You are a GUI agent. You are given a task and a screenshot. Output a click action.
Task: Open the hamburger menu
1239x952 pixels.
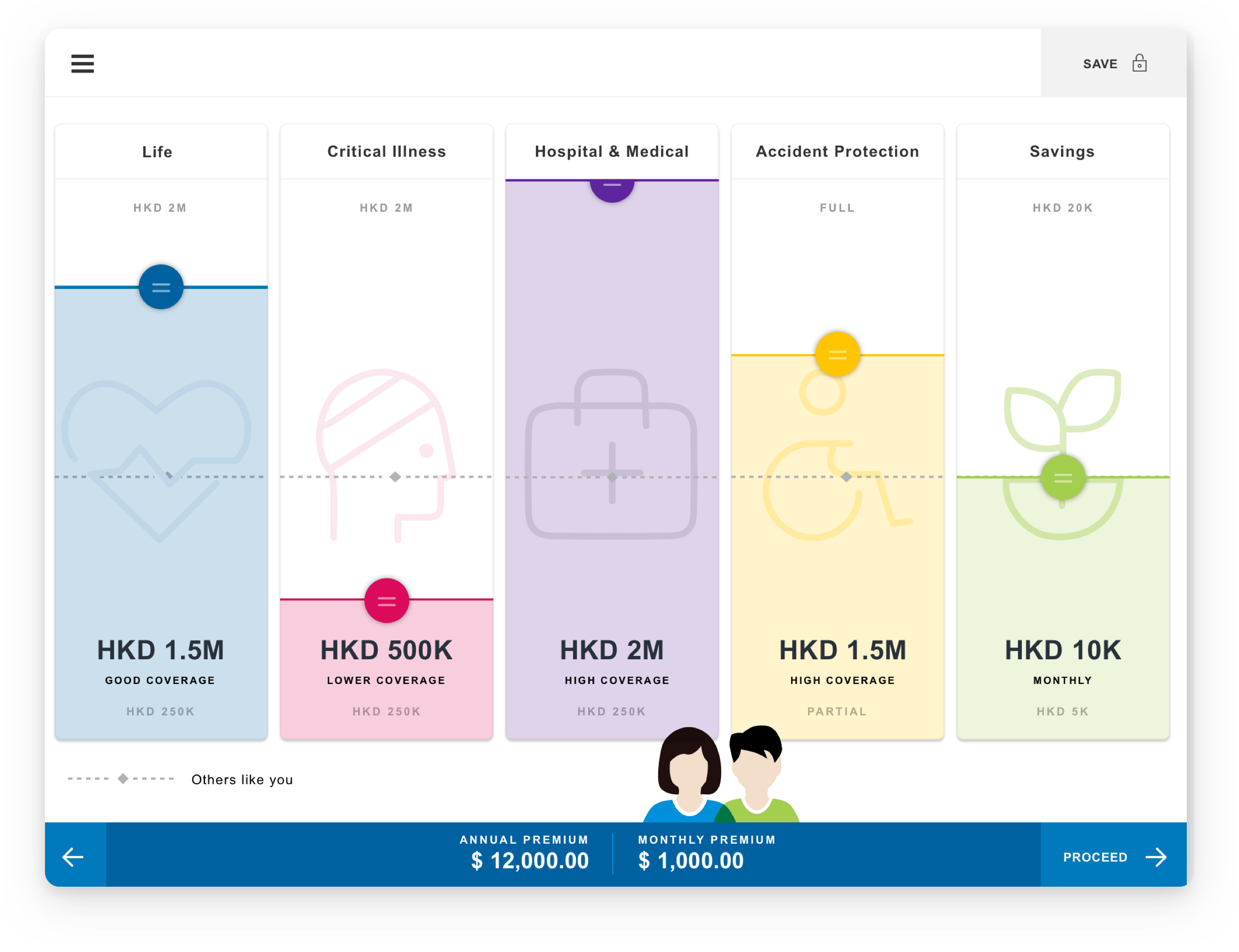pos(82,63)
